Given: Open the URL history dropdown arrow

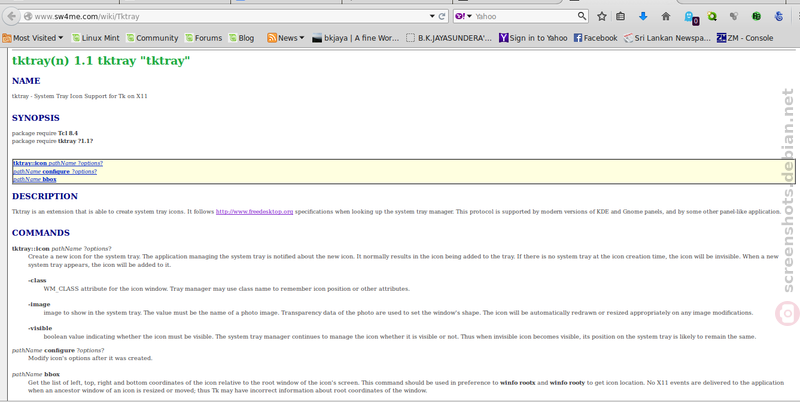Looking at the screenshot, I should tap(432, 16).
